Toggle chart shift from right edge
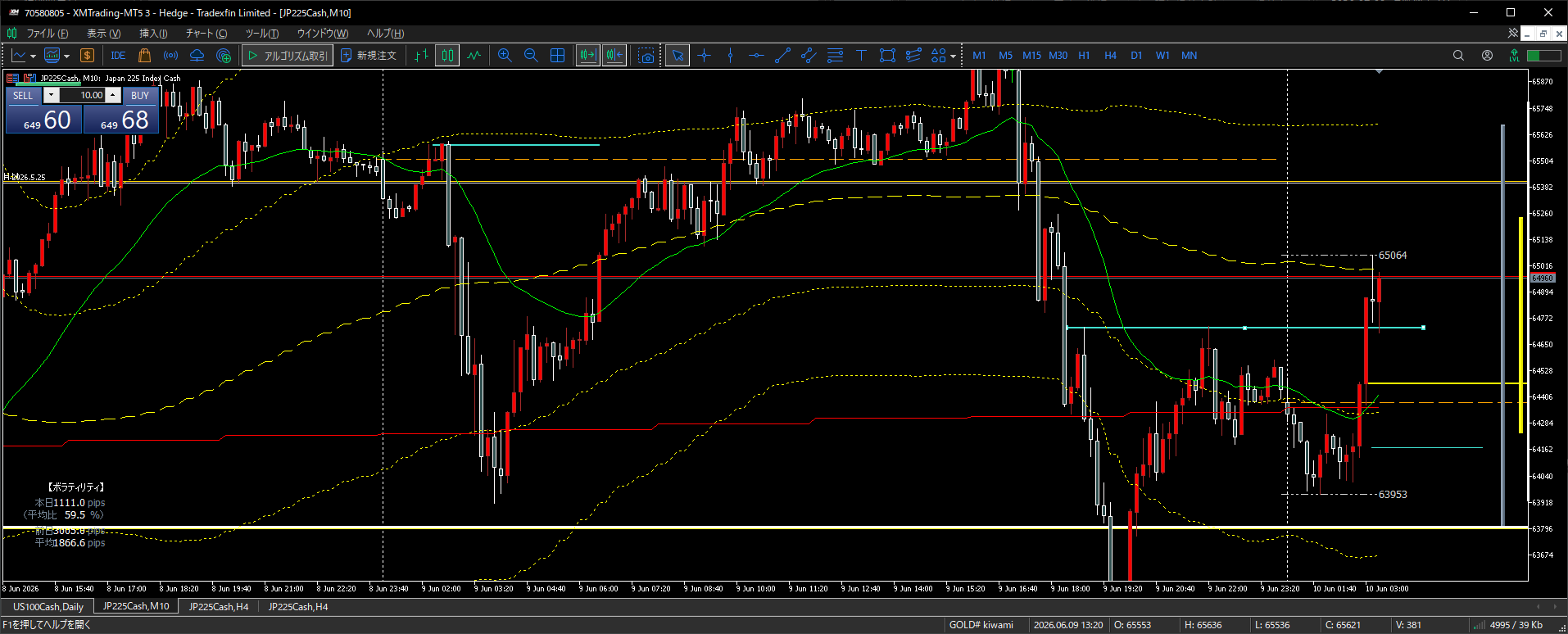The image size is (1568, 634). pos(614,56)
